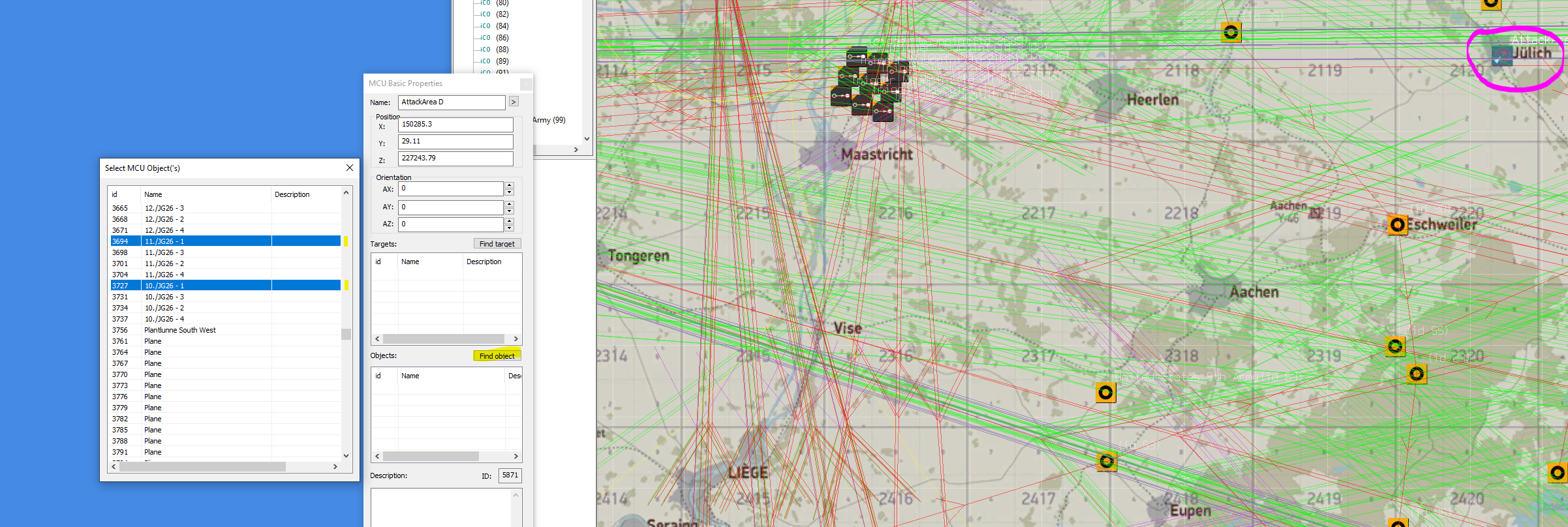The image size is (1568, 527).
Task: Decrease the AX orientation value
Action: coord(509,192)
